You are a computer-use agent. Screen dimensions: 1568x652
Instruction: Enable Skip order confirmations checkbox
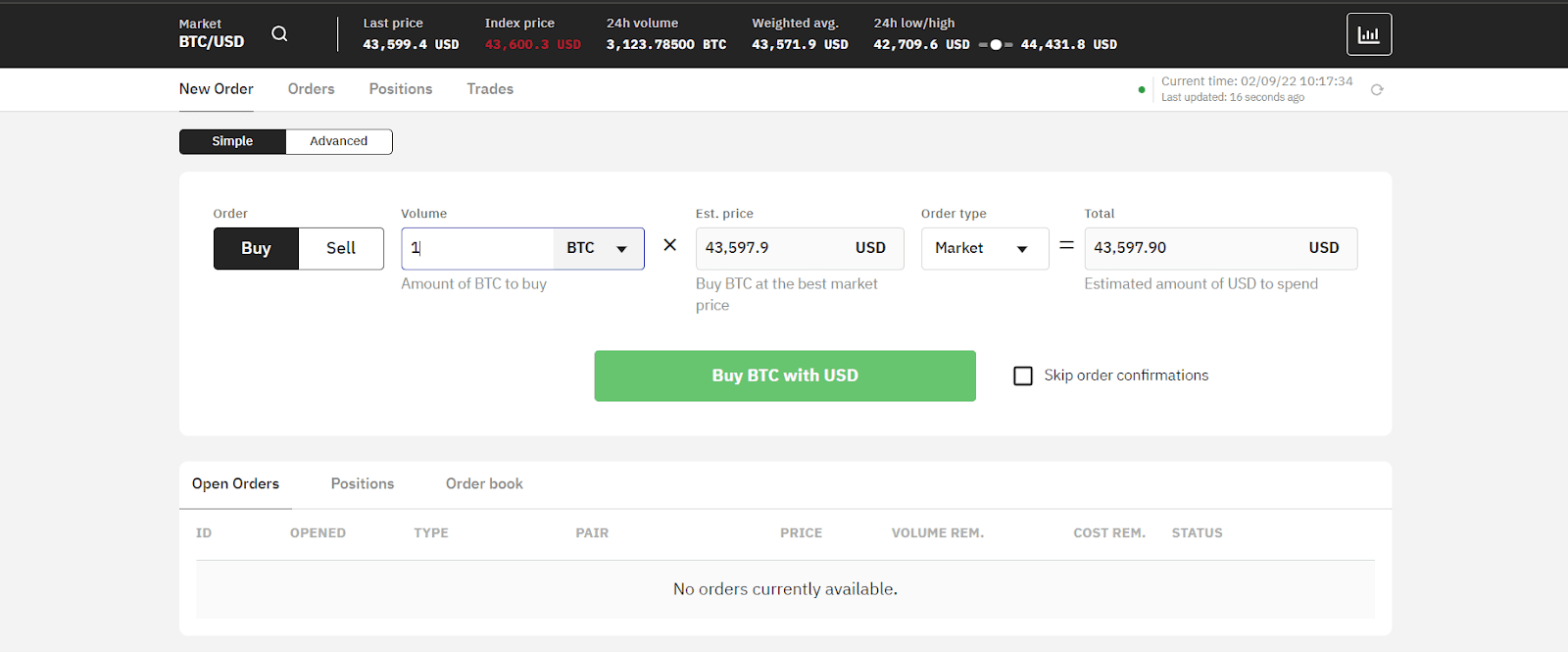tap(1023, 376)
